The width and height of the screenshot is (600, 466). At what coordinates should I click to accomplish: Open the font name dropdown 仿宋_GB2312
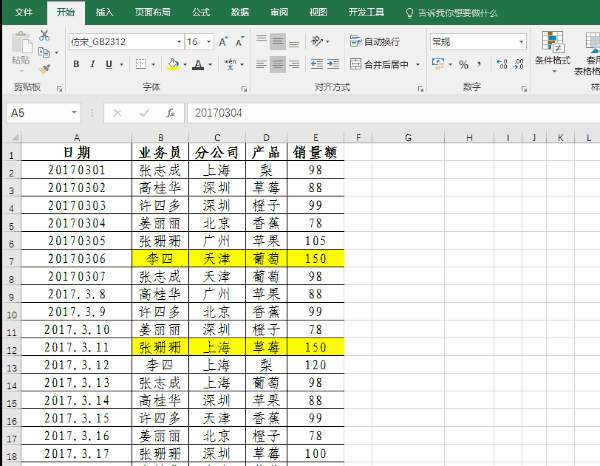[x=179, y=42]
